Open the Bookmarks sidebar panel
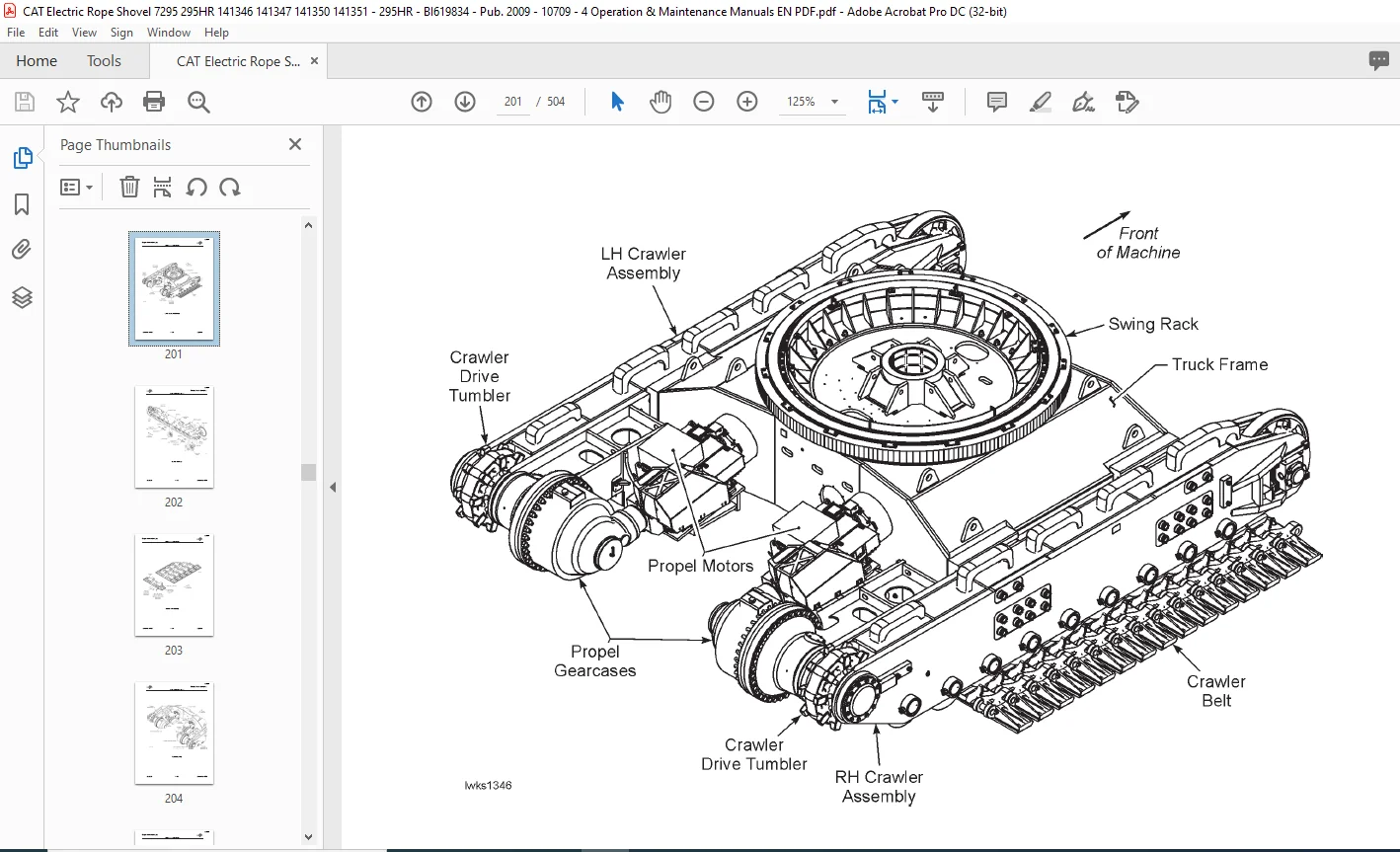 (22, 204)
